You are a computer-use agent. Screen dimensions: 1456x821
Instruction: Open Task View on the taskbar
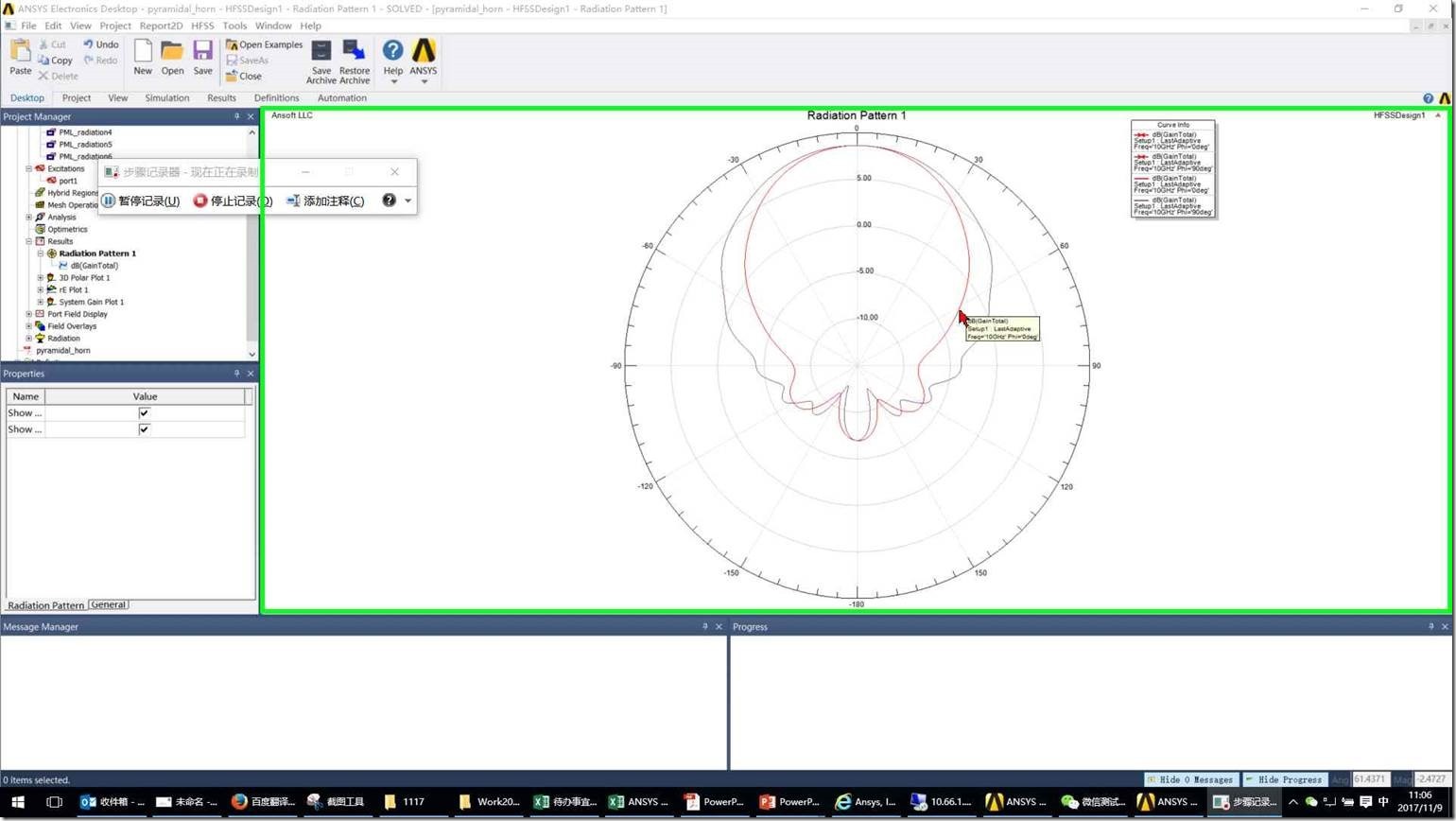[54, 802]
